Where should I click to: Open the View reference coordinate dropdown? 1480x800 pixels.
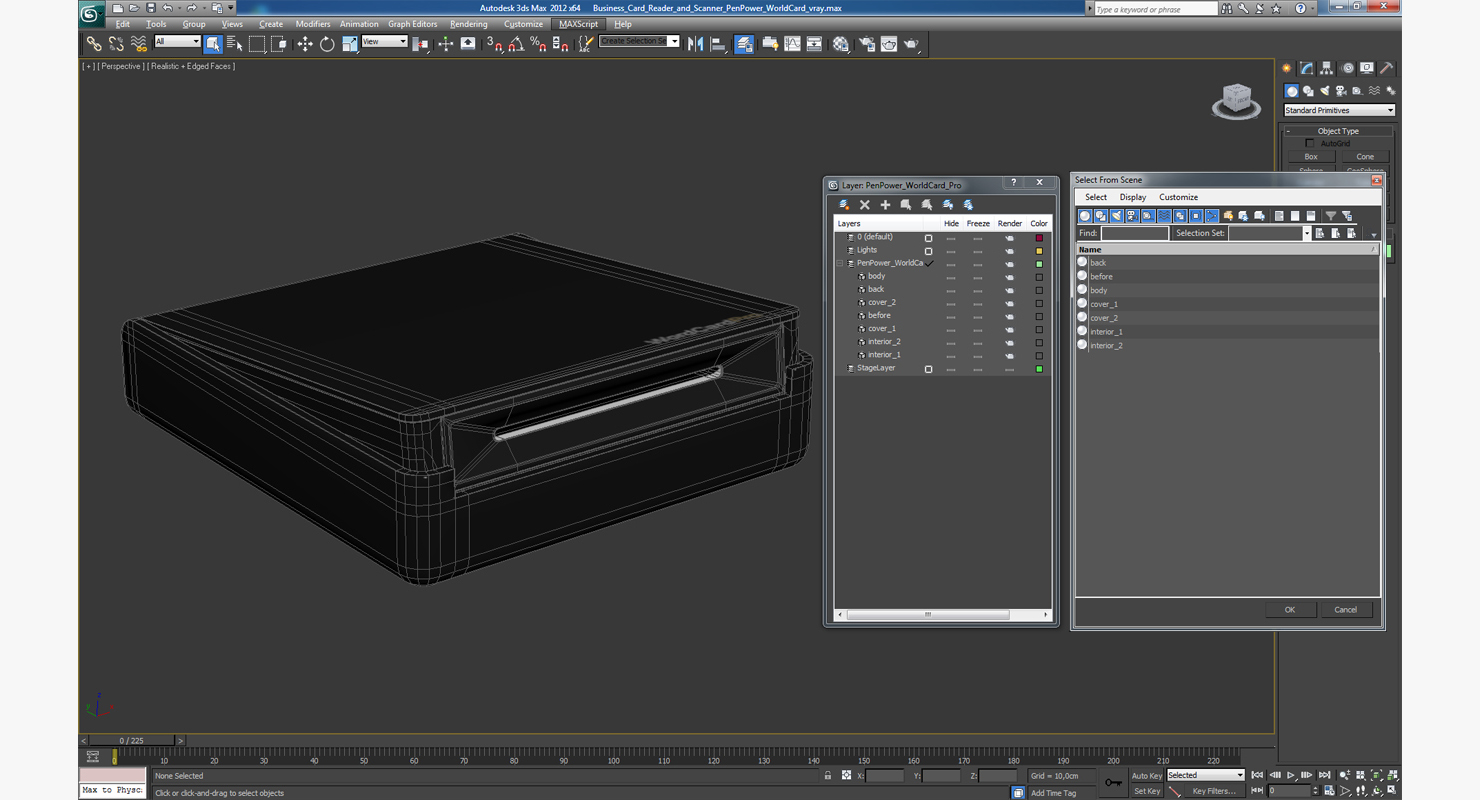pos(384,42)
